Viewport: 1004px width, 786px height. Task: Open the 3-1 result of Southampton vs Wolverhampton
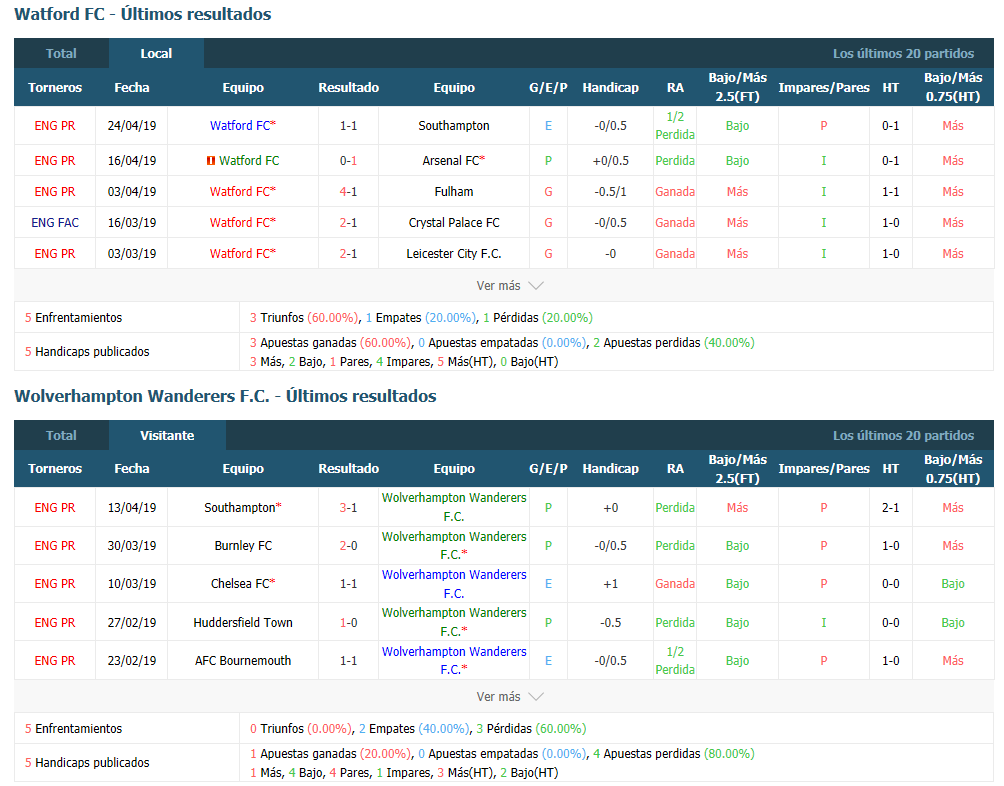[x=348, y=508]
